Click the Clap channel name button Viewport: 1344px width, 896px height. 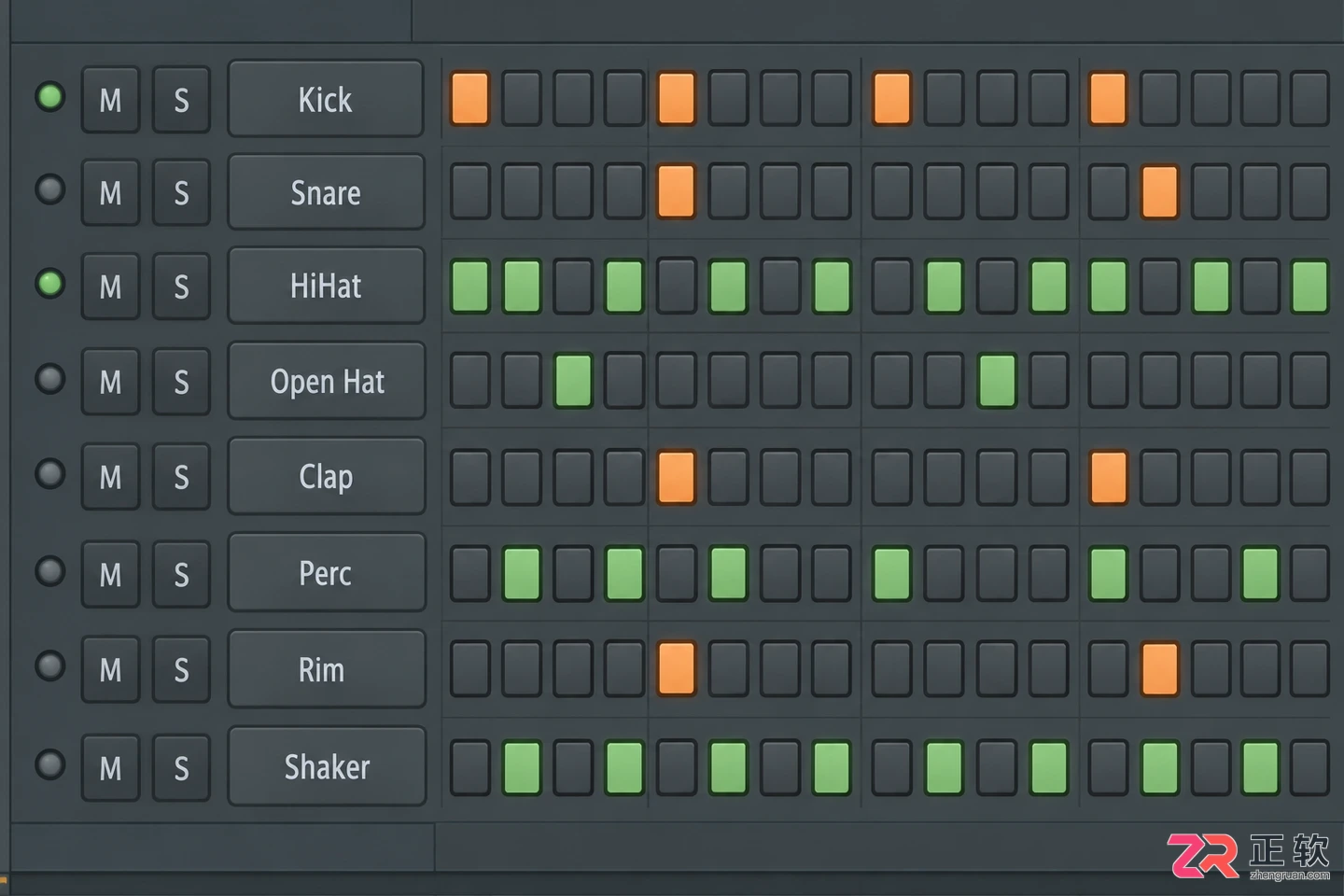point(326,476)
